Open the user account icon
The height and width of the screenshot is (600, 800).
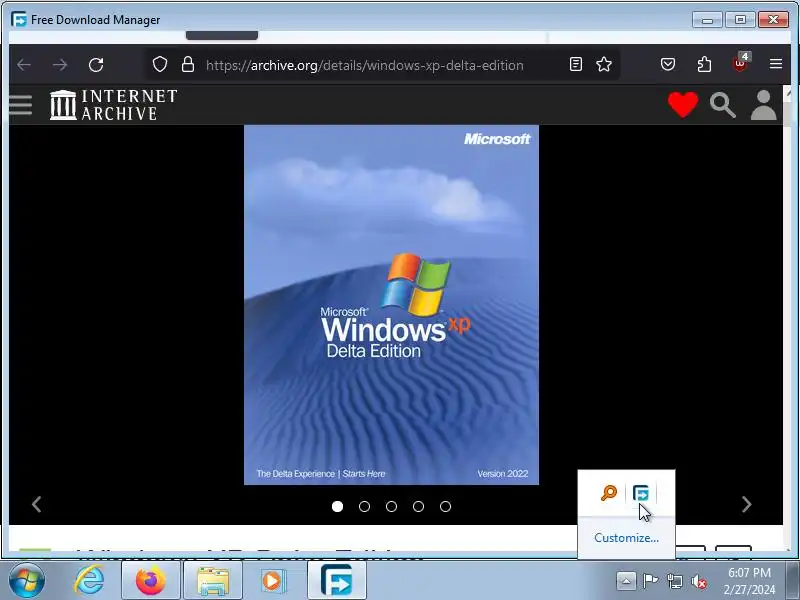pyautogui.click(x=763, y=105)
